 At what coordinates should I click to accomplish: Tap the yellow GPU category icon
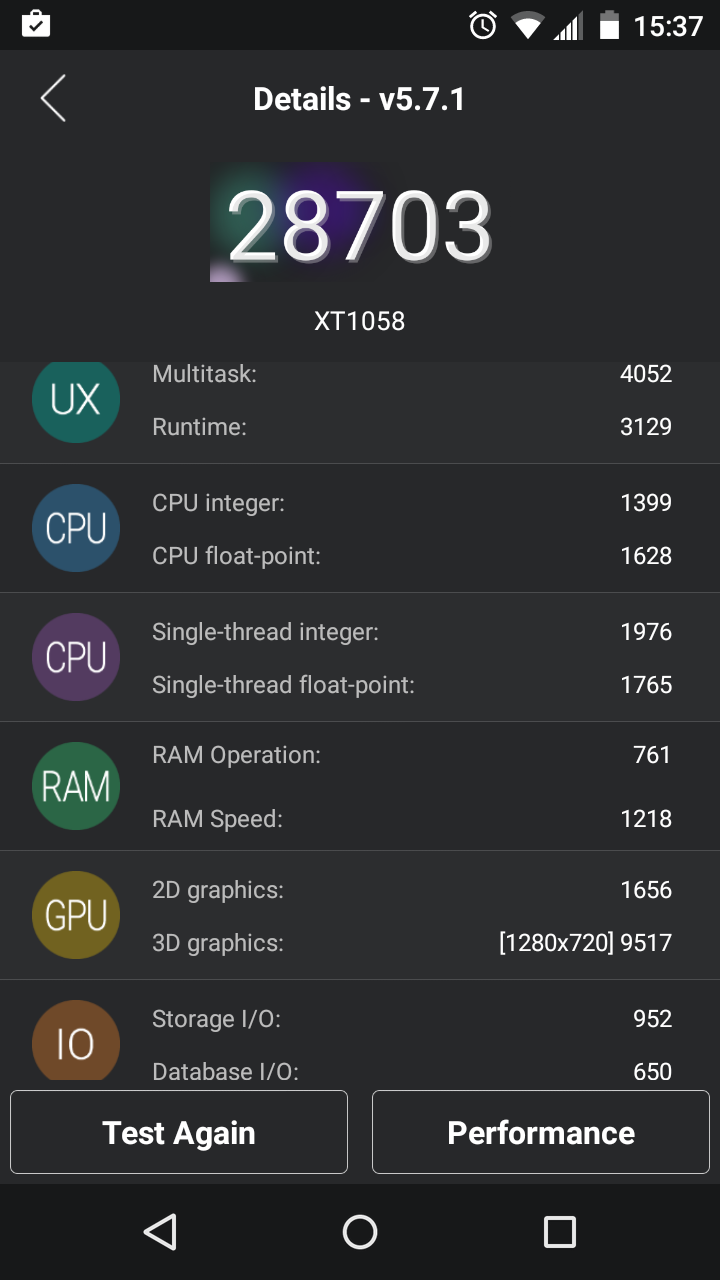pos(76,915)
